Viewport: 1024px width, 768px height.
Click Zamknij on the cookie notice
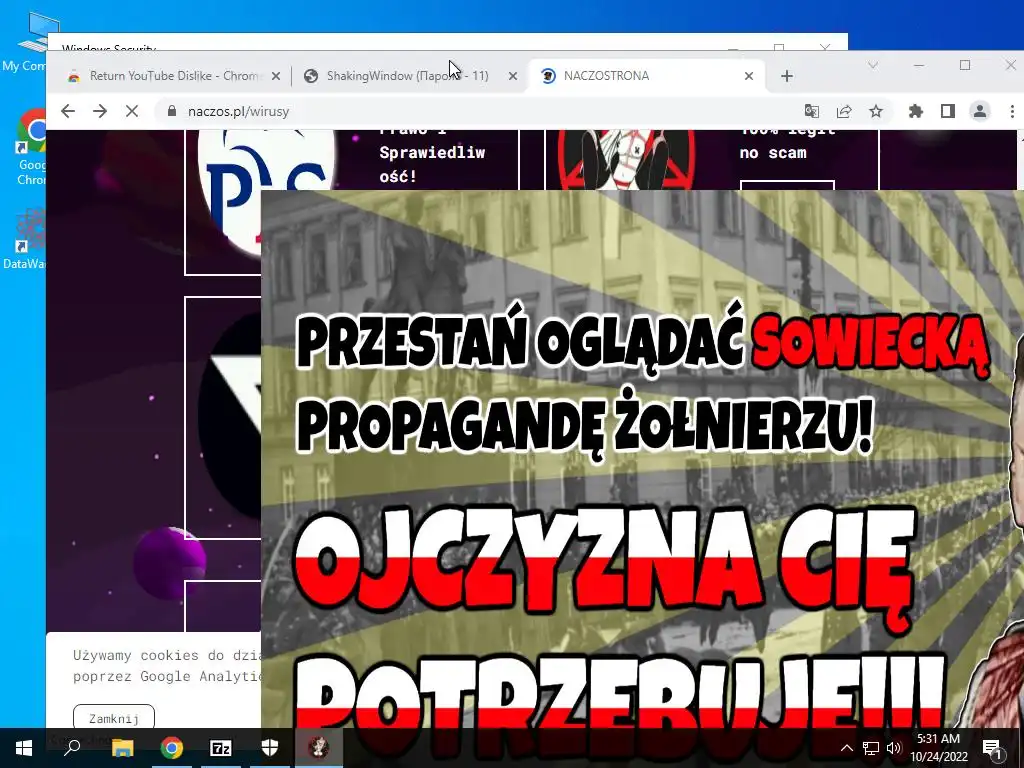[114, 718]
